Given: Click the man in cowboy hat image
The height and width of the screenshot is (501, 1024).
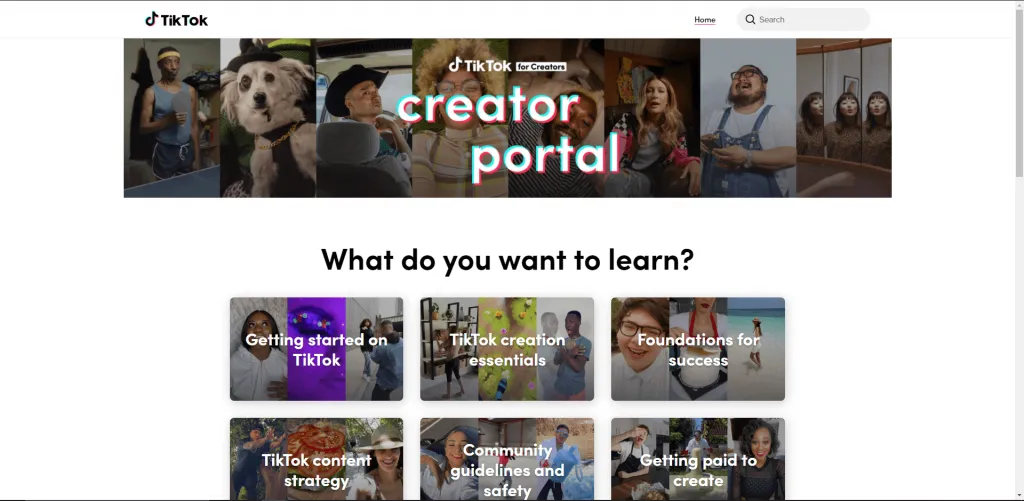Looking at the screenshot, I should [364, 118].
